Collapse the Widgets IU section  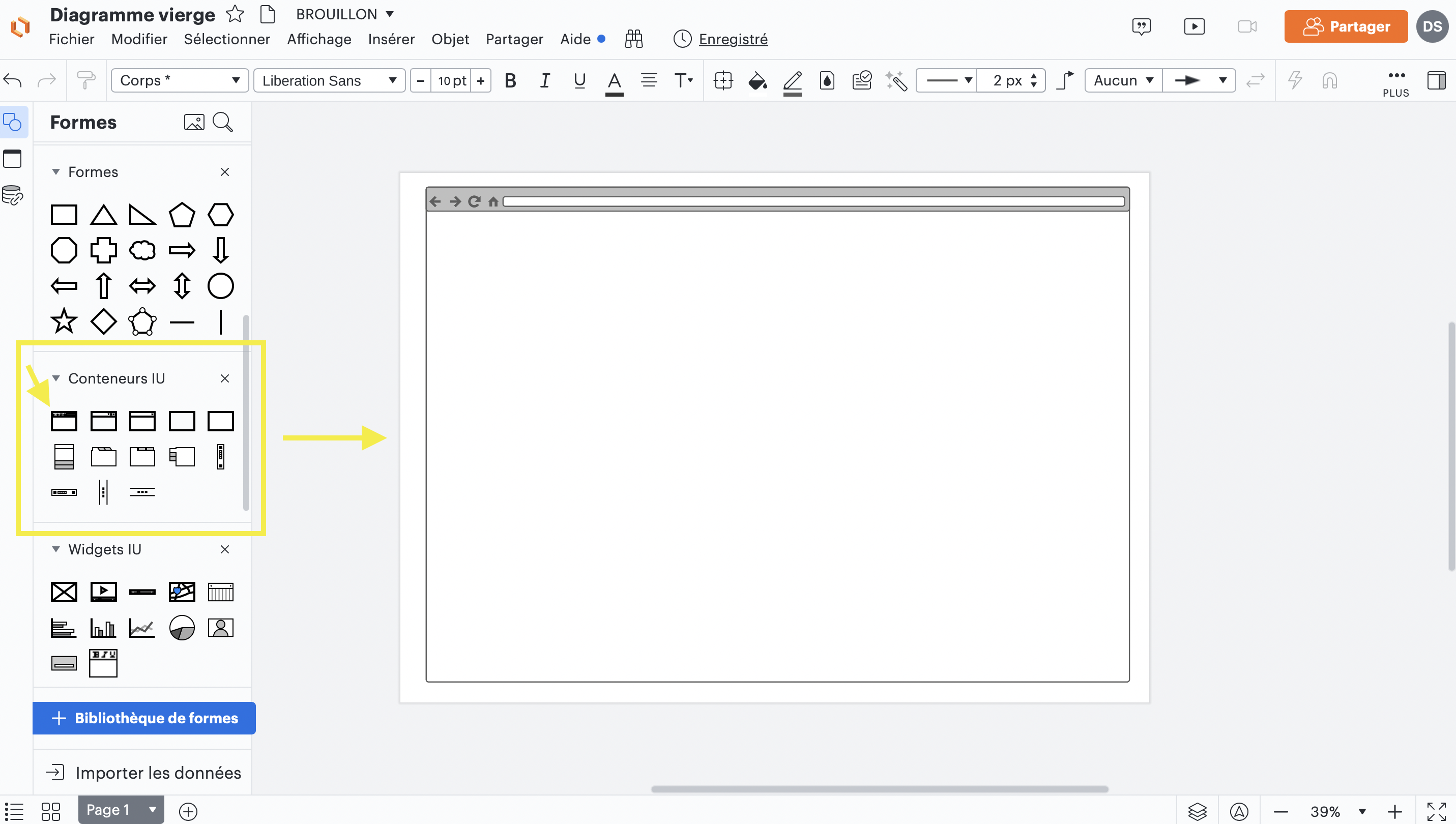55,549
